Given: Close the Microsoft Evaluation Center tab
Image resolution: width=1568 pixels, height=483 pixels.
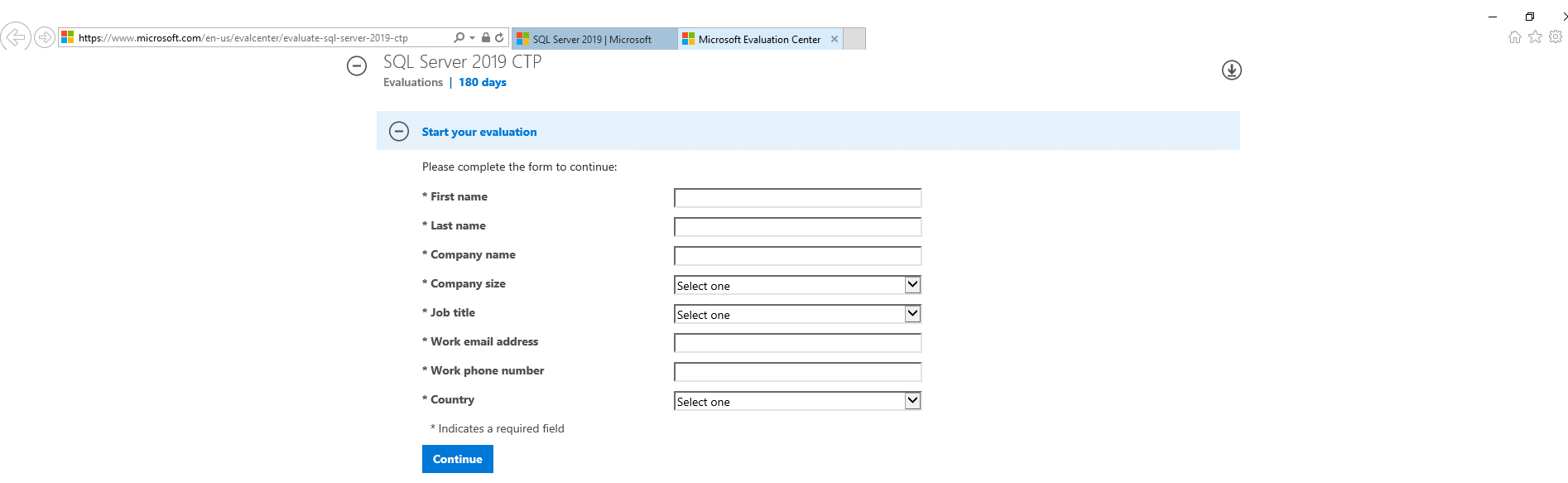Looking at the screenshot, I should tap(835, 39).
